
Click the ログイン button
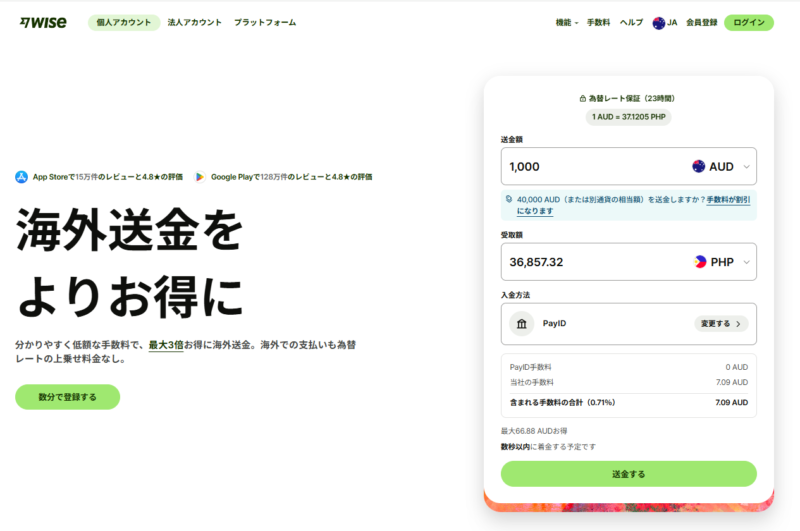tap(748, 22)
